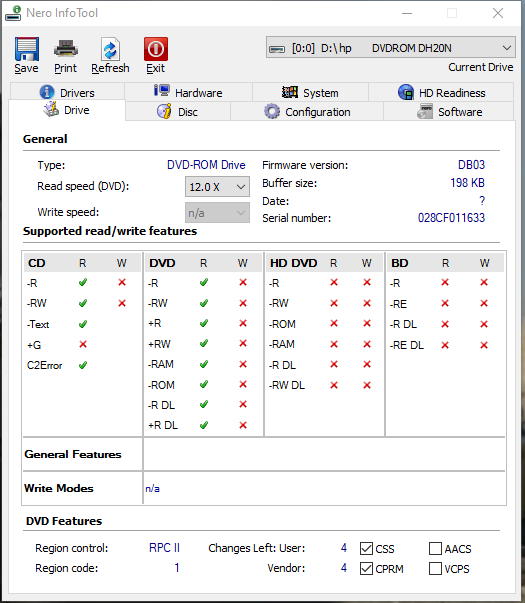Close the Nero InfoTool window

point(498,13)
